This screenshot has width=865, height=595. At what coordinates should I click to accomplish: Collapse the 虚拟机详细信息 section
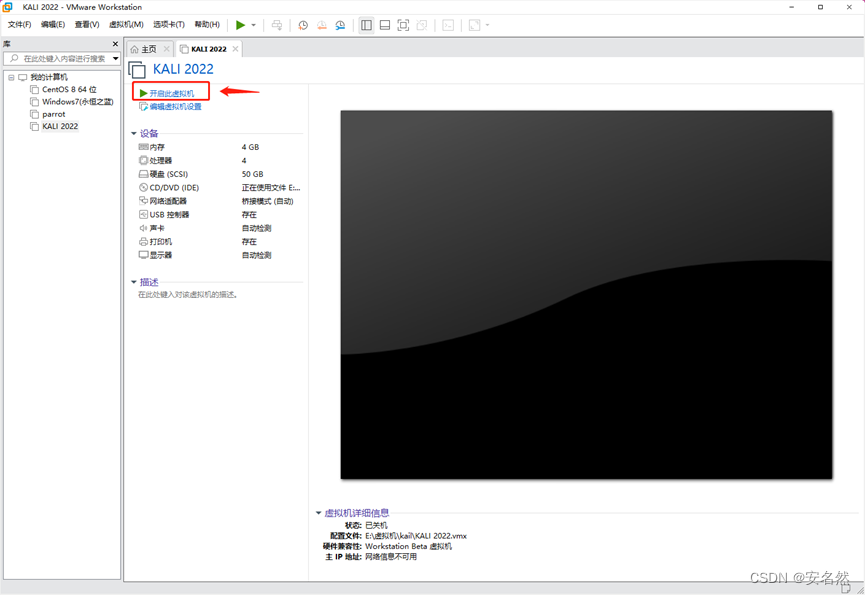point(318,513)
